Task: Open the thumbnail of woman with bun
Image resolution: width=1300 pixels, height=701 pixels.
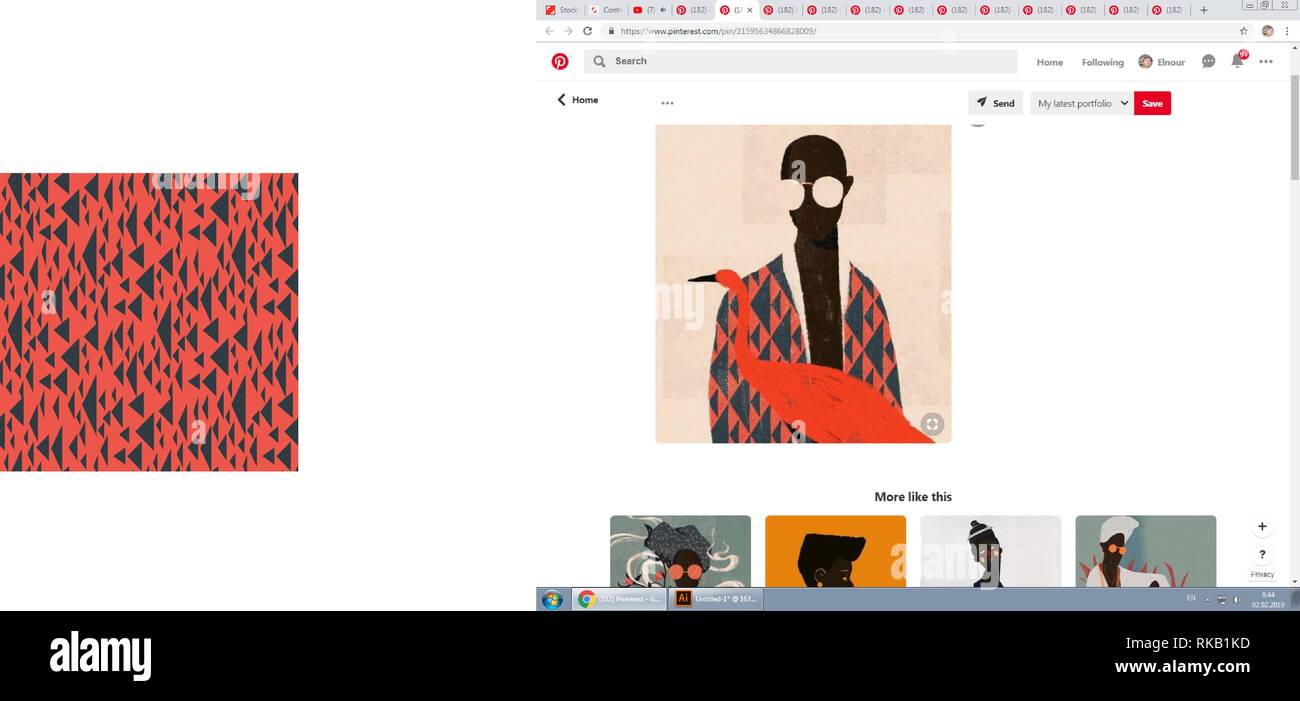Action: tap(990, 551)
